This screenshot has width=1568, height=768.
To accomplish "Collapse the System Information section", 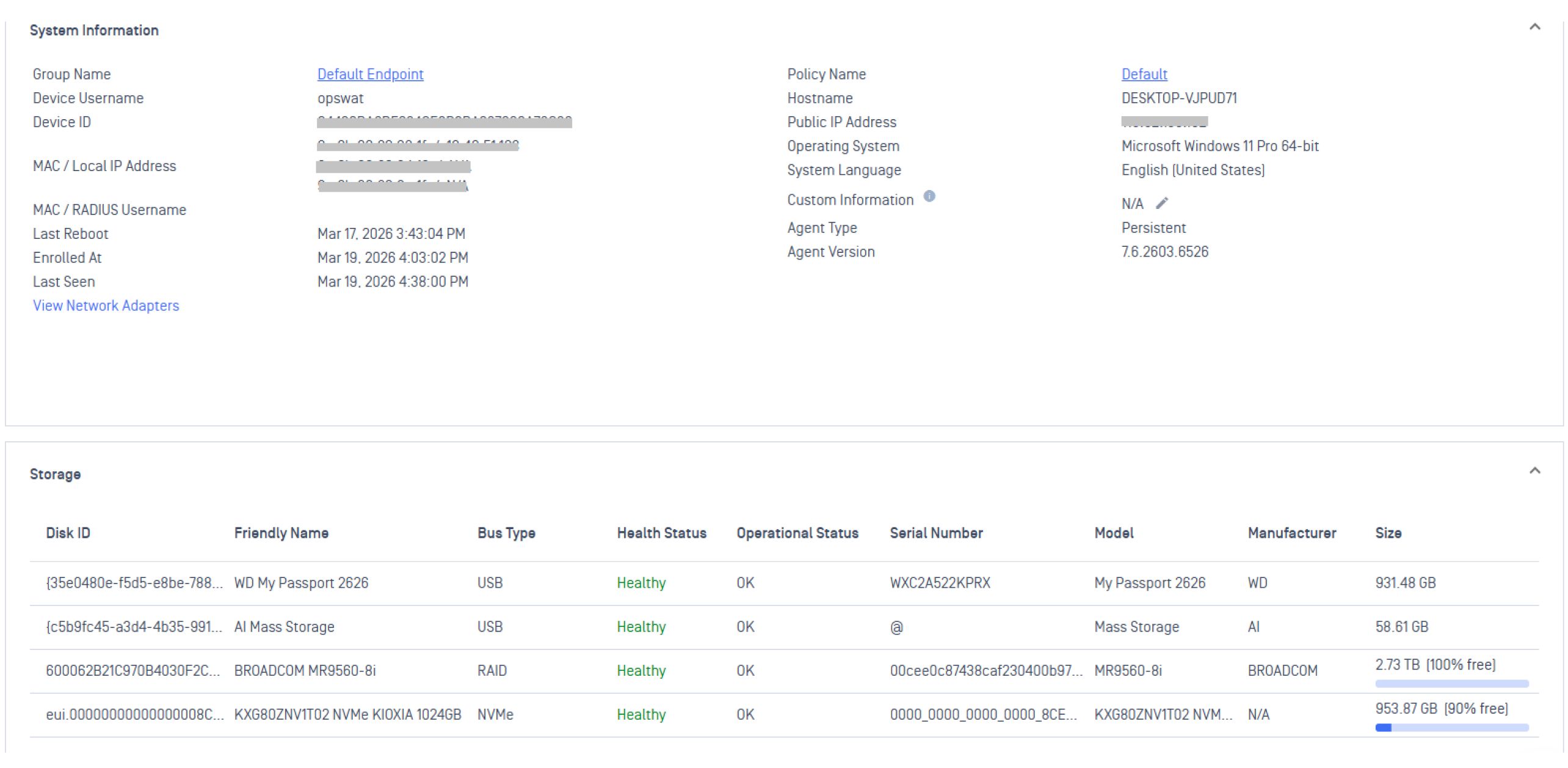I will coord(1534,27).
